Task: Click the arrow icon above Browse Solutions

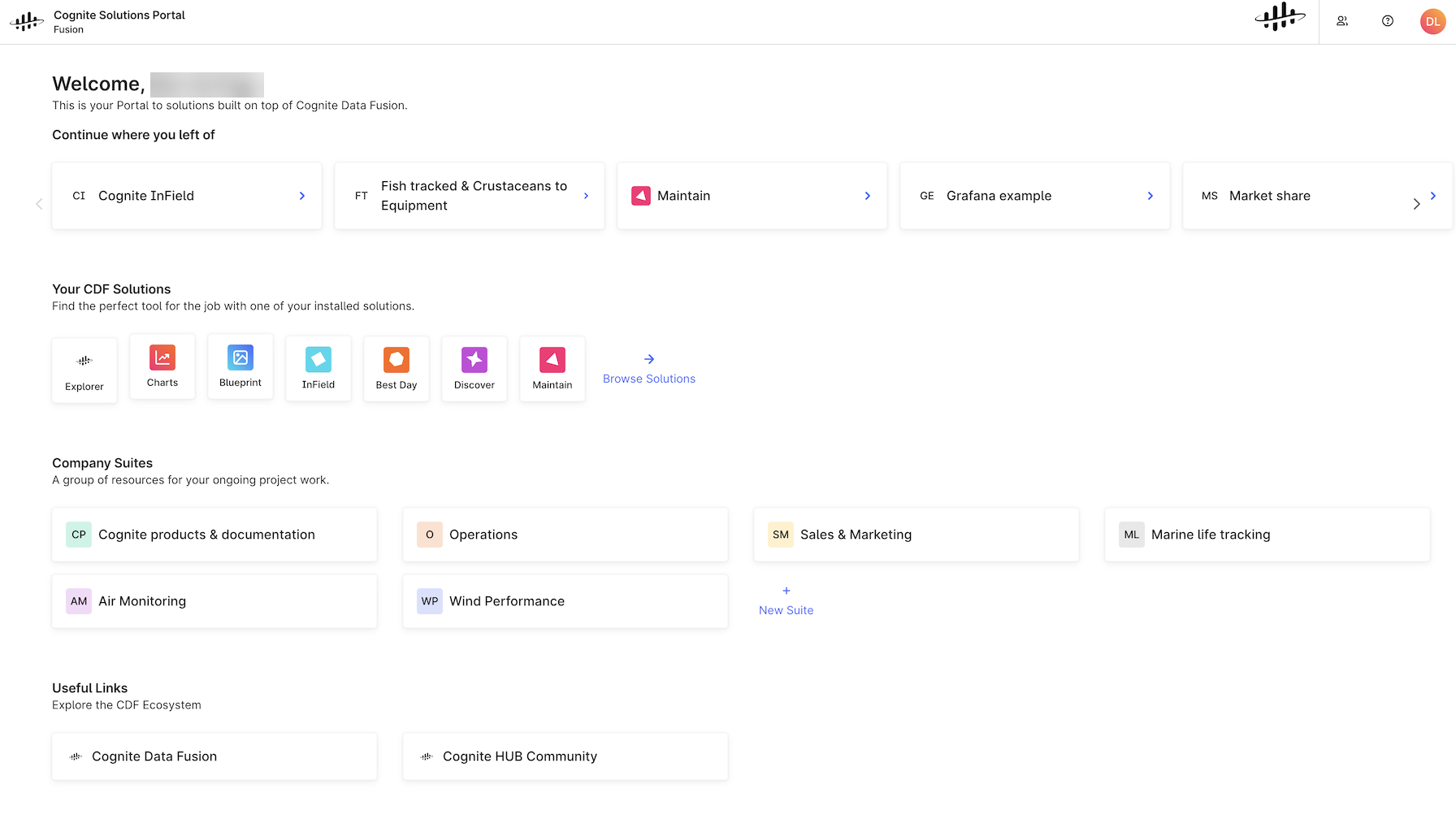Action: [649, 359]
